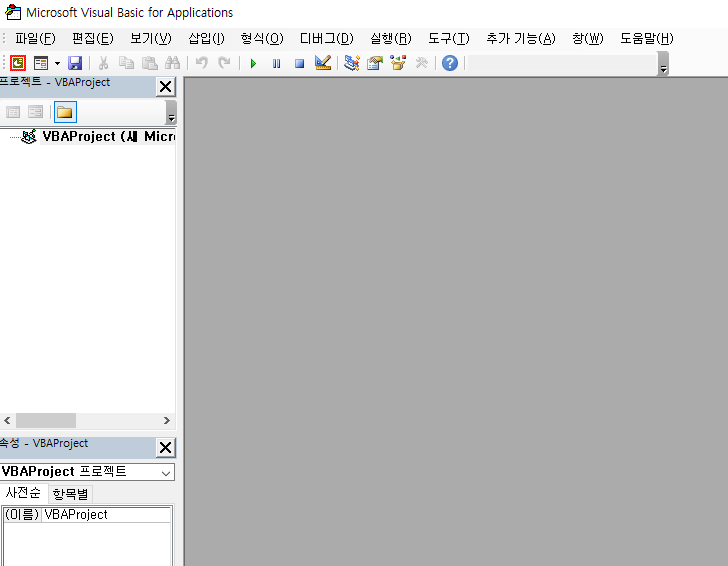Image resolution: width=728 pixels, height=566 pixels.
Task: Click the Paste clipboard icon
Action: pyautogui.click(x=150, y=63)
